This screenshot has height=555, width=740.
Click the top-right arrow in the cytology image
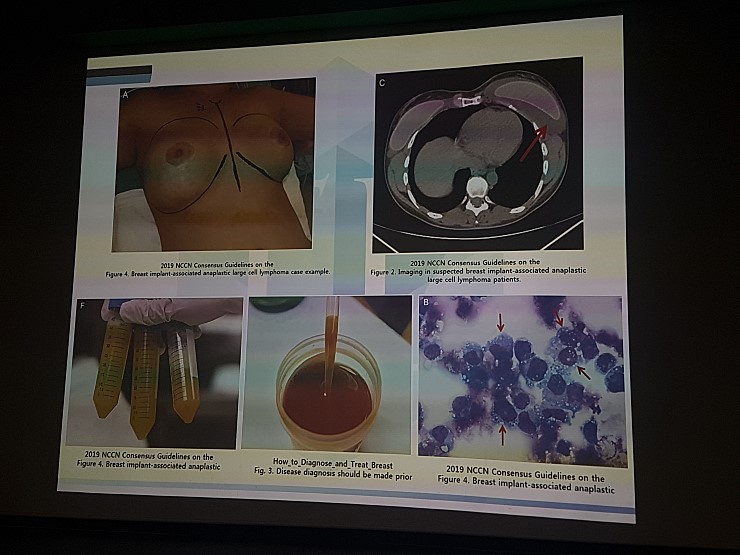[561, 317]
